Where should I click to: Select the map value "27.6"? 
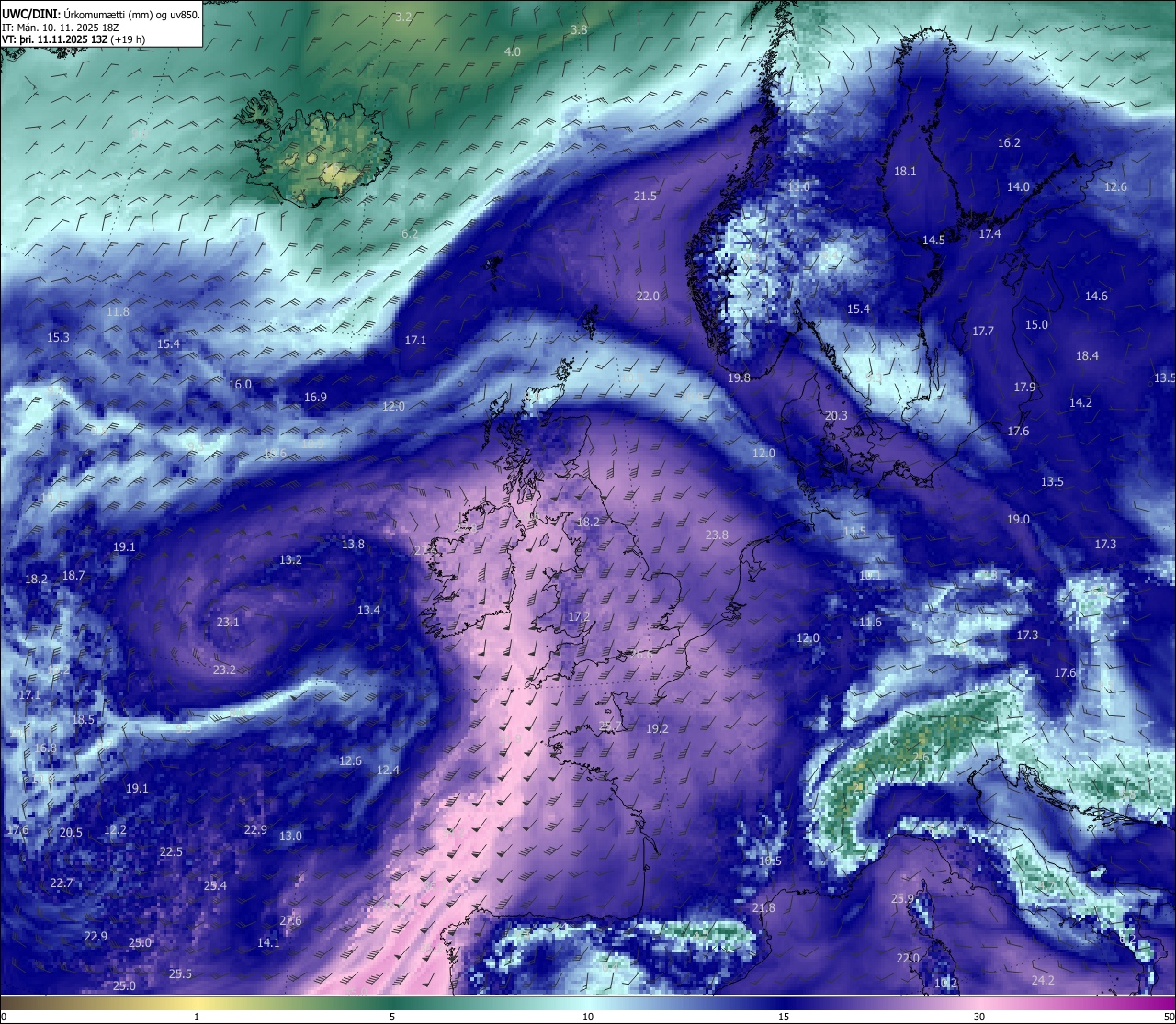(x=290, y=921)
